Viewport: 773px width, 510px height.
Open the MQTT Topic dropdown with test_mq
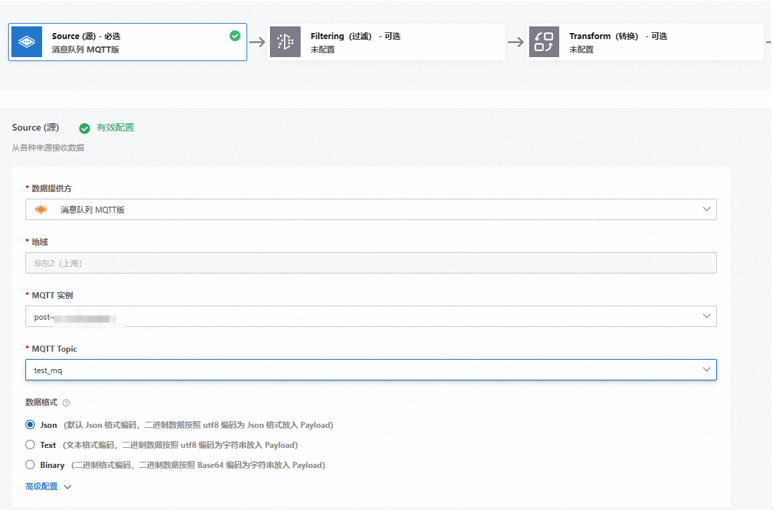coord(371,370)
